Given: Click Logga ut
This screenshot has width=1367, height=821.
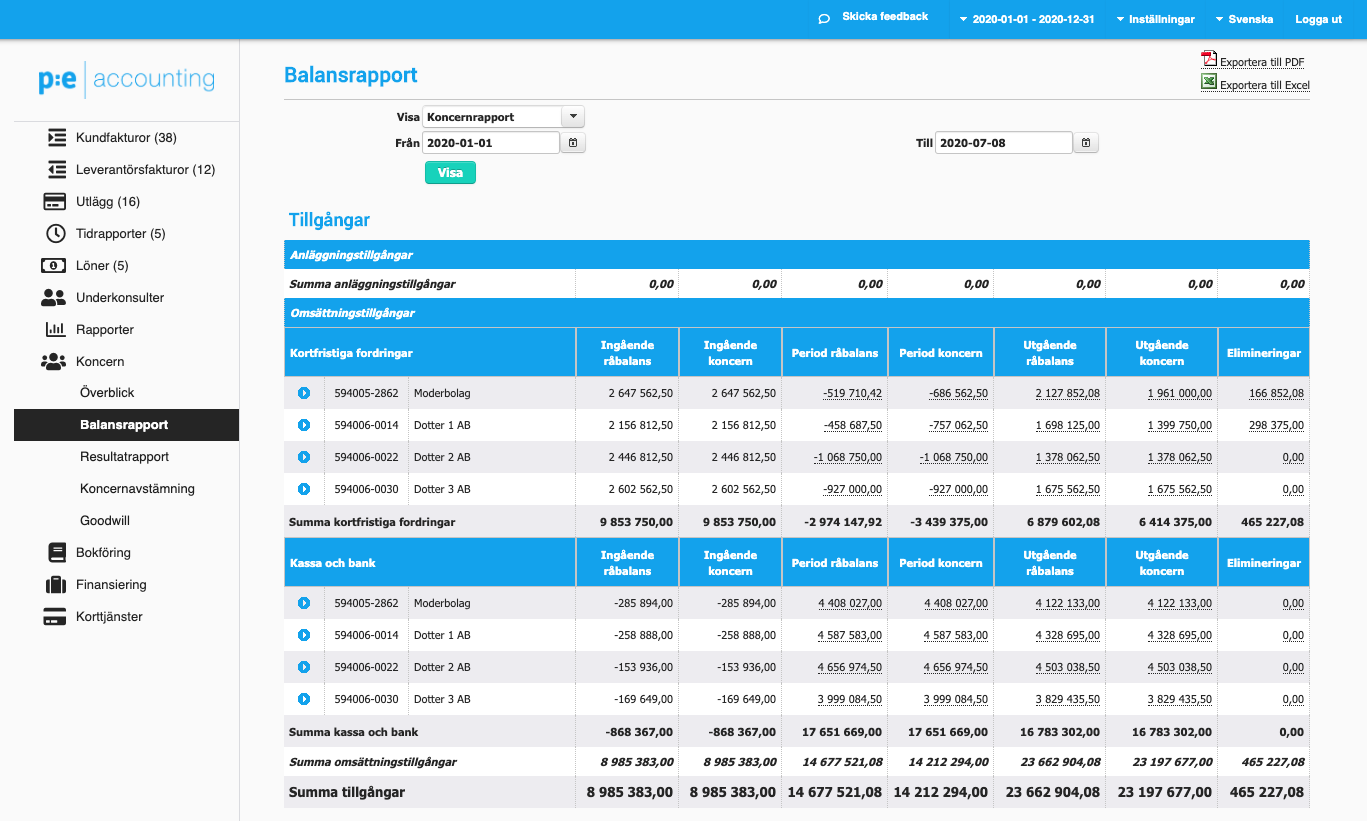Looking at the screenshot, I should pyautogui.click(x=1318, y=19).
